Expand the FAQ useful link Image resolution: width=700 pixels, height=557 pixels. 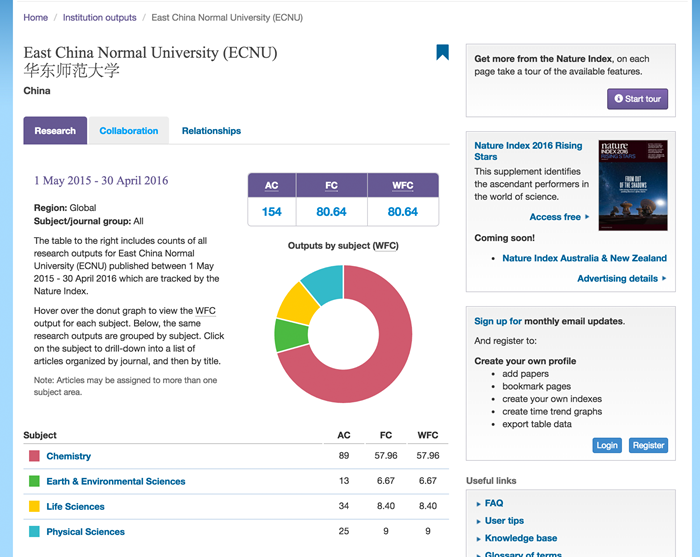[493, 503]
